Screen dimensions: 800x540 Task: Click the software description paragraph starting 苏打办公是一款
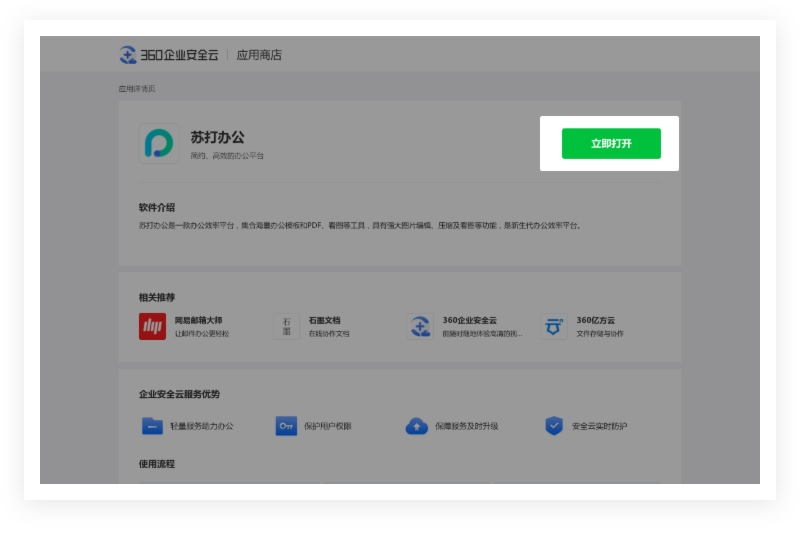pyautogui.click(x=360, y=226)
